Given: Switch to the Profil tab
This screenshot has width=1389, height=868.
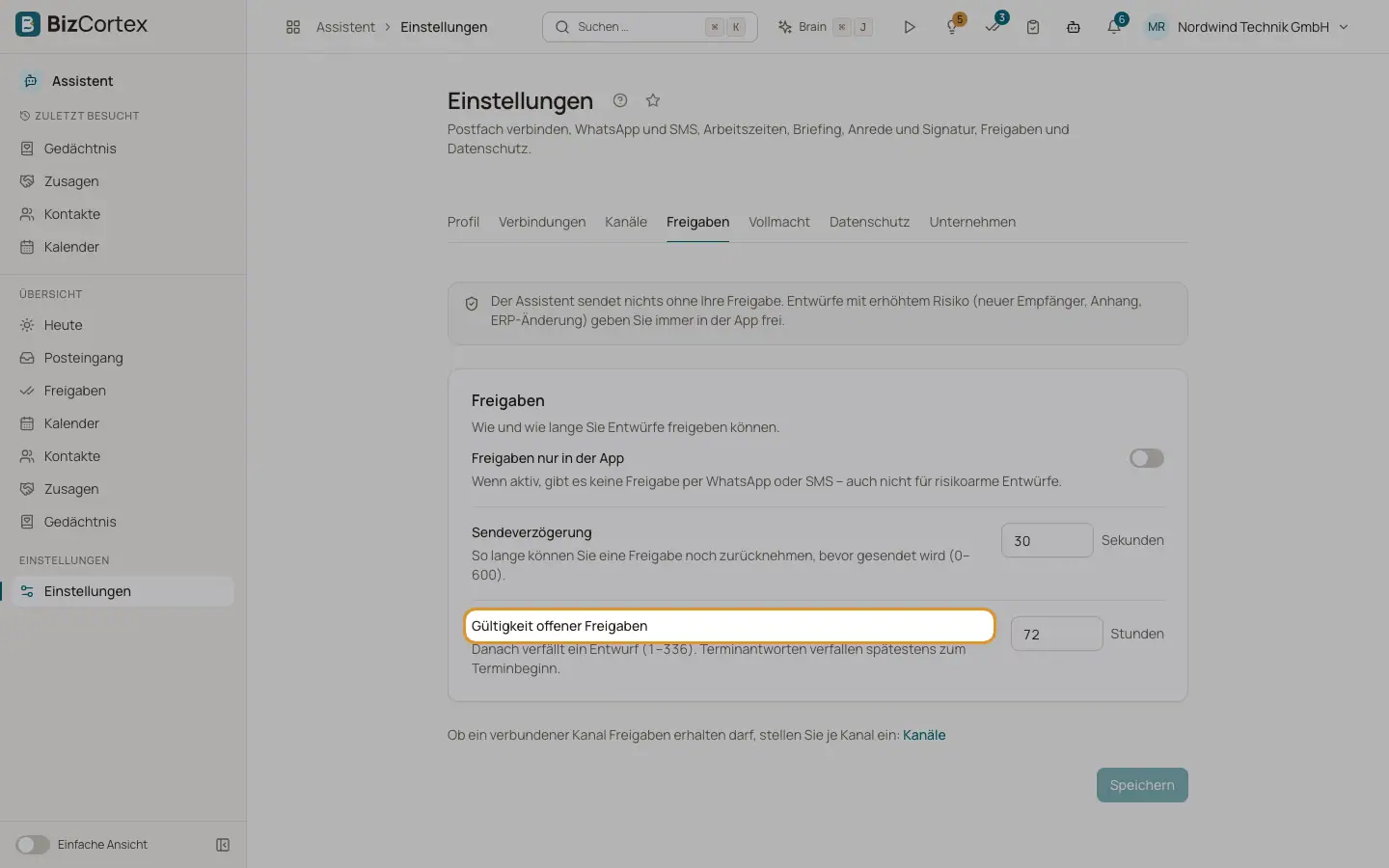Looking at the screenshot, I should 463,222.
